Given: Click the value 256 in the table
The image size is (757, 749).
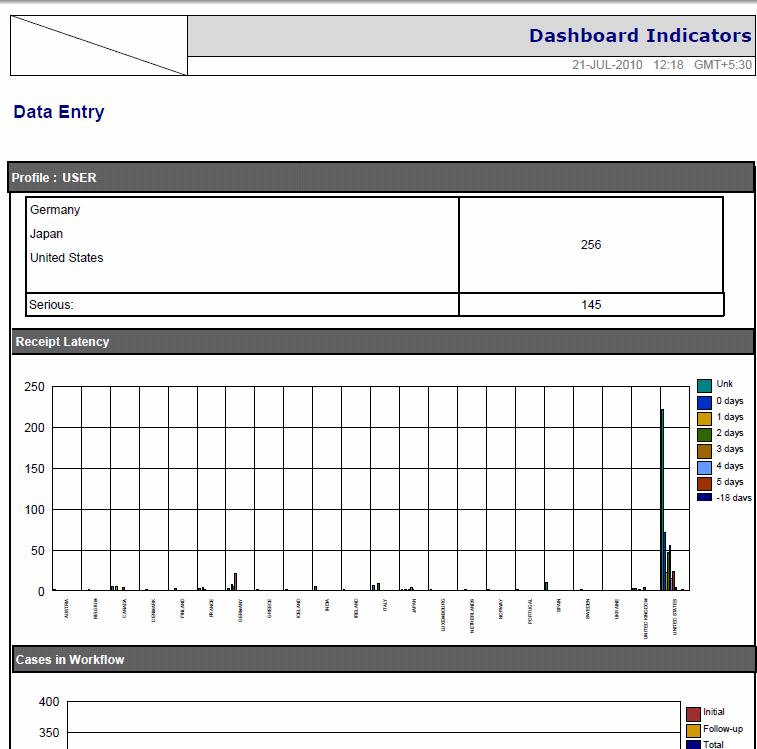Looking at the screenshot, I should (591, 245).
